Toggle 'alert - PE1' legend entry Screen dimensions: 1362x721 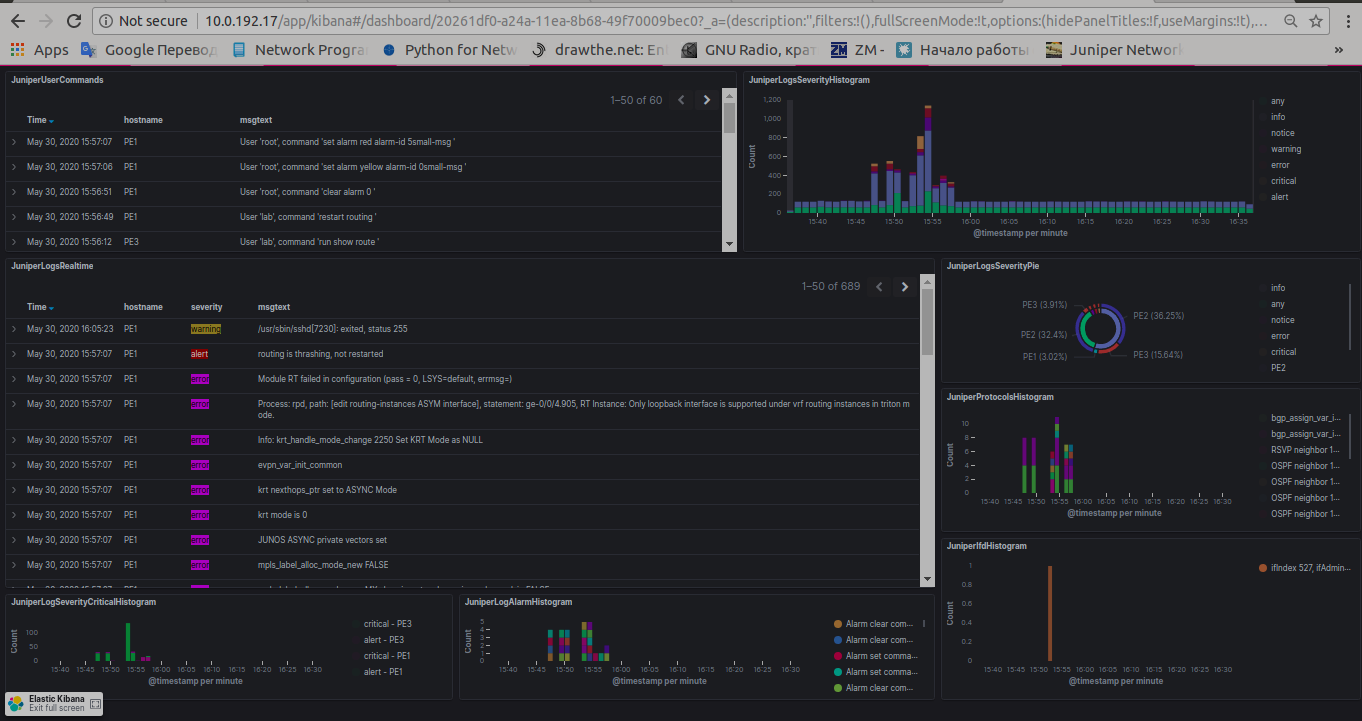383,672
